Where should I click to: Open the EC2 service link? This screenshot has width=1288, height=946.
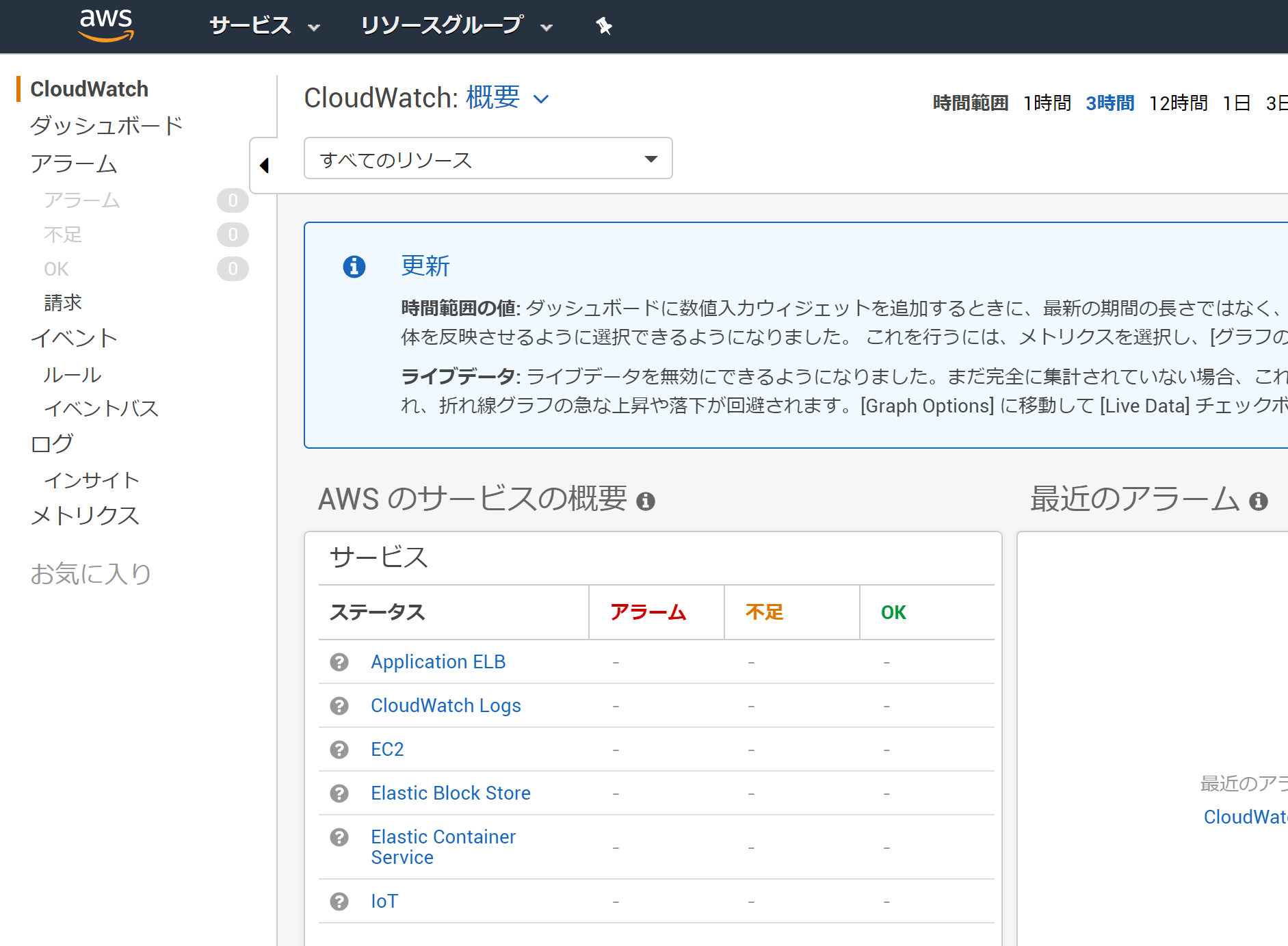(387, 750)
